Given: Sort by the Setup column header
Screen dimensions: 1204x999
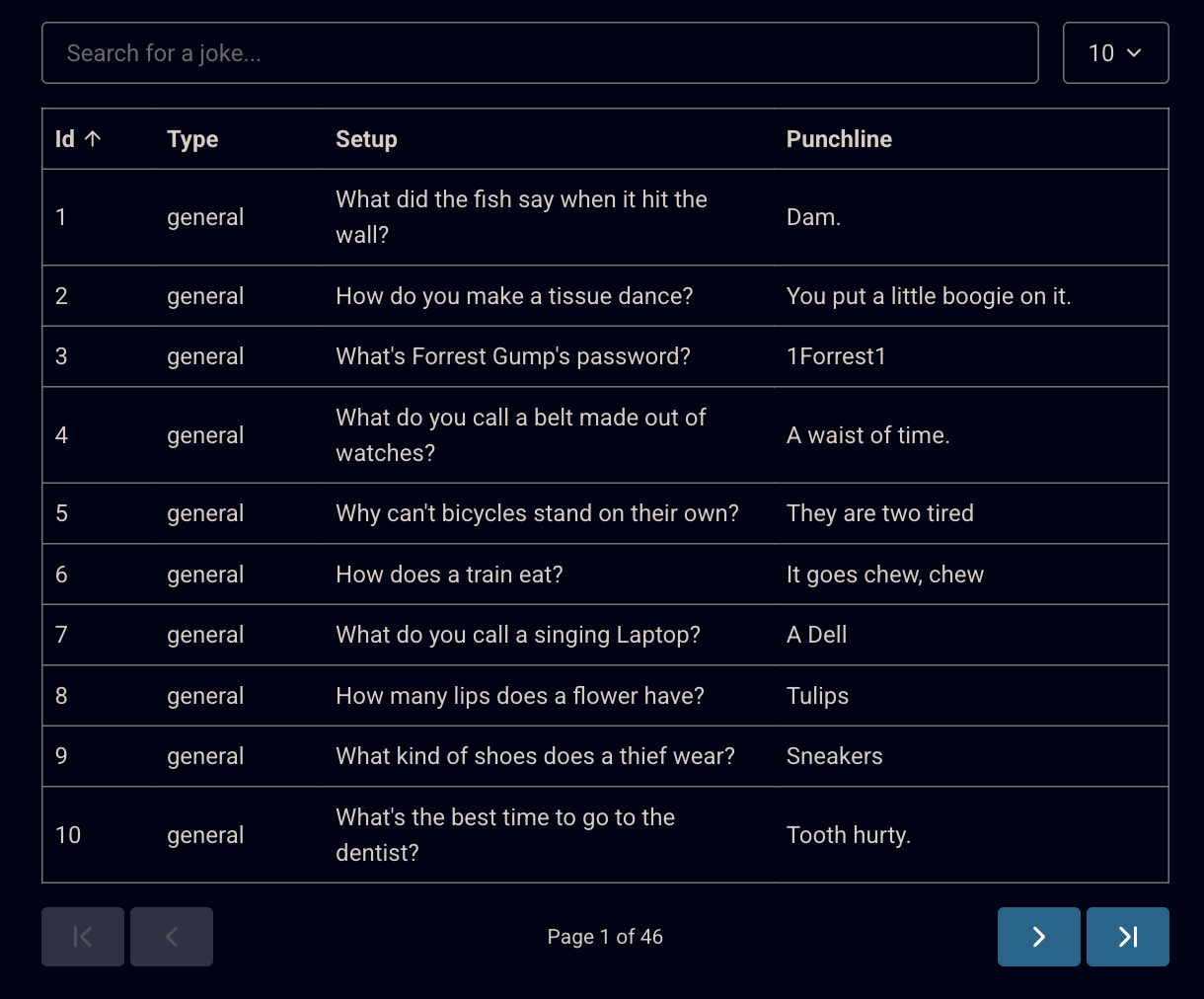Looking at the screenshot, I should pos(366,139).
